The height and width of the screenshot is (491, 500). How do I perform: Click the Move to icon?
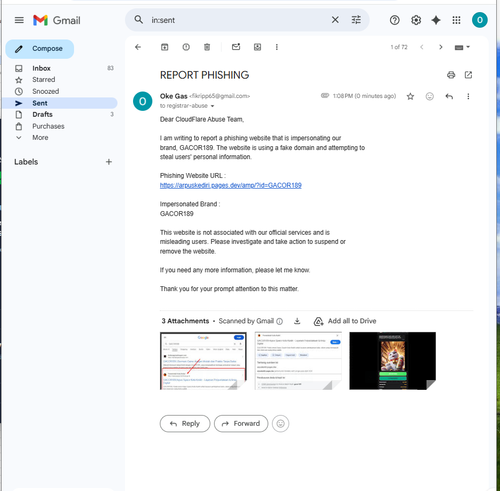tap(257, 47)
